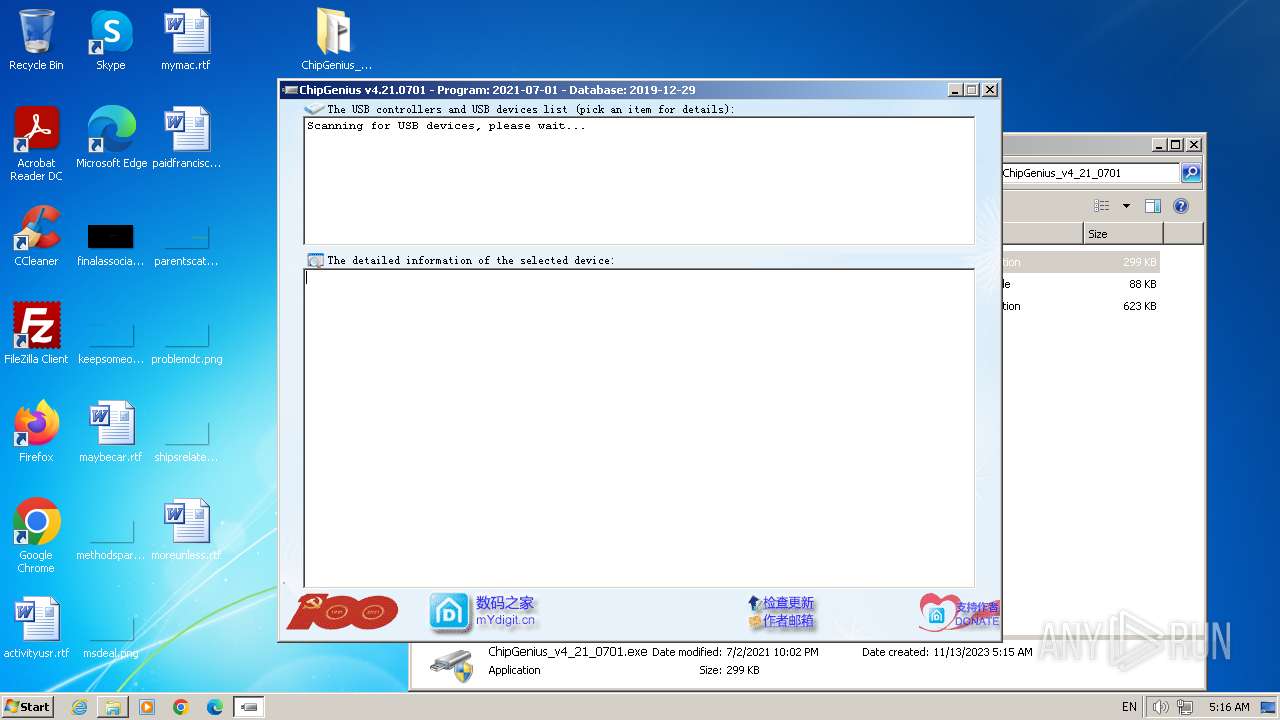1280x720 pixels.
Task: Click the DONATE heart icon
Action: click(x=958, y=612)
